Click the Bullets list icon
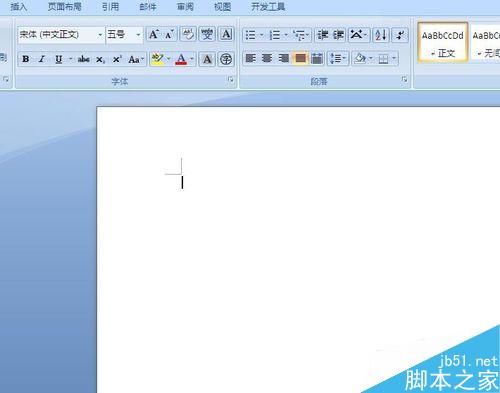This screenshot has width=500, height=393. pyautogui.click(x=250, y=35)
